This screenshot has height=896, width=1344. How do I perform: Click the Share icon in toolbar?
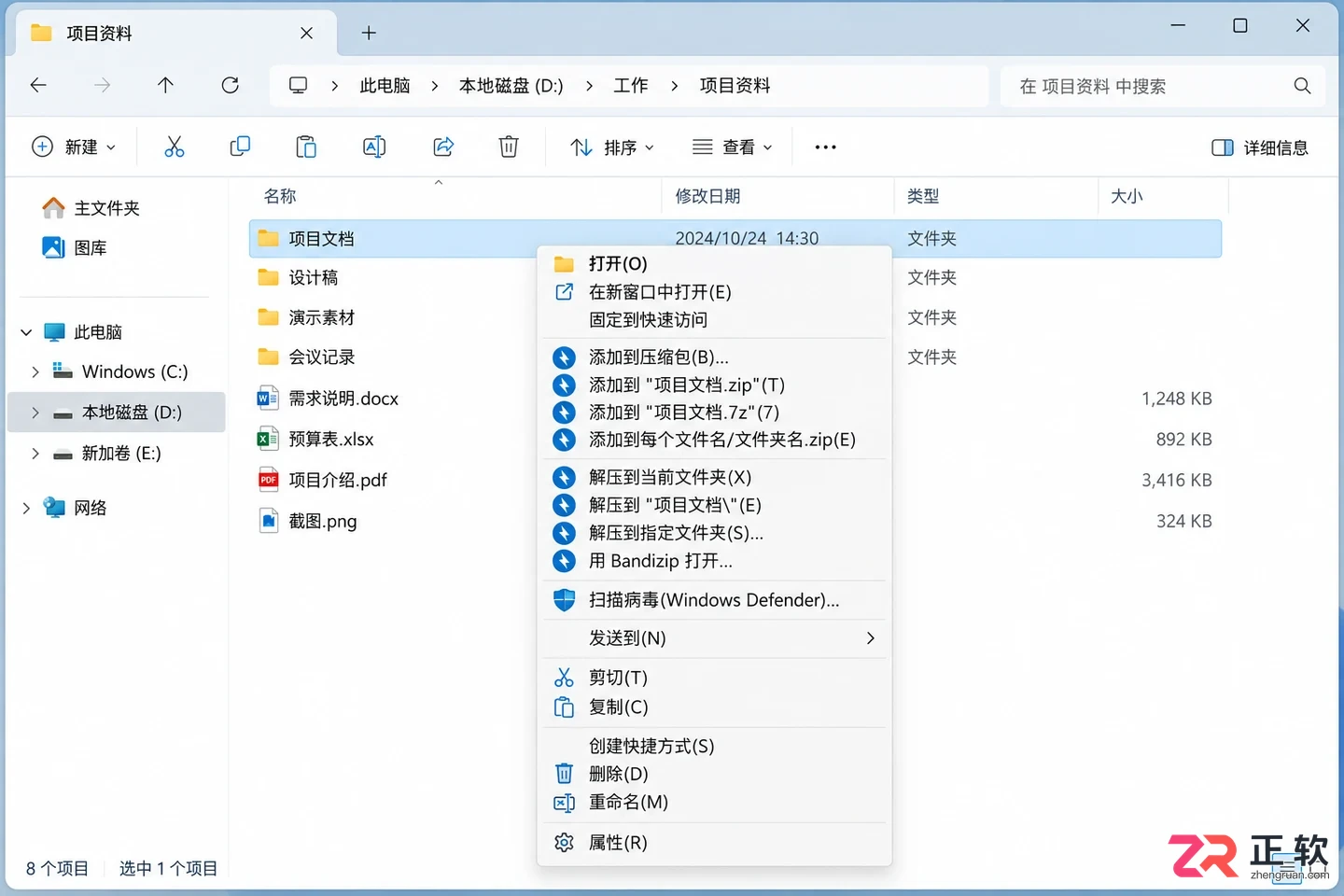click(x=443, y=147)
